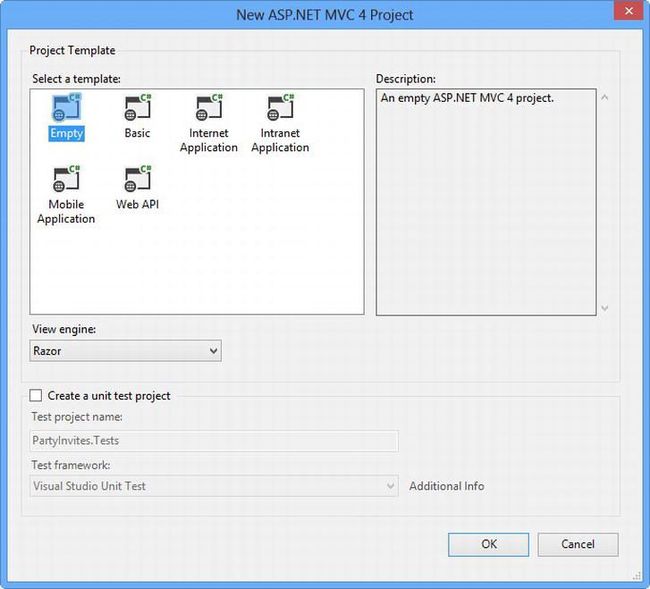Close the New ASP.NET MVC 4 Project dialog
This screenshot has width=650, height=589.
pos(628,11)
